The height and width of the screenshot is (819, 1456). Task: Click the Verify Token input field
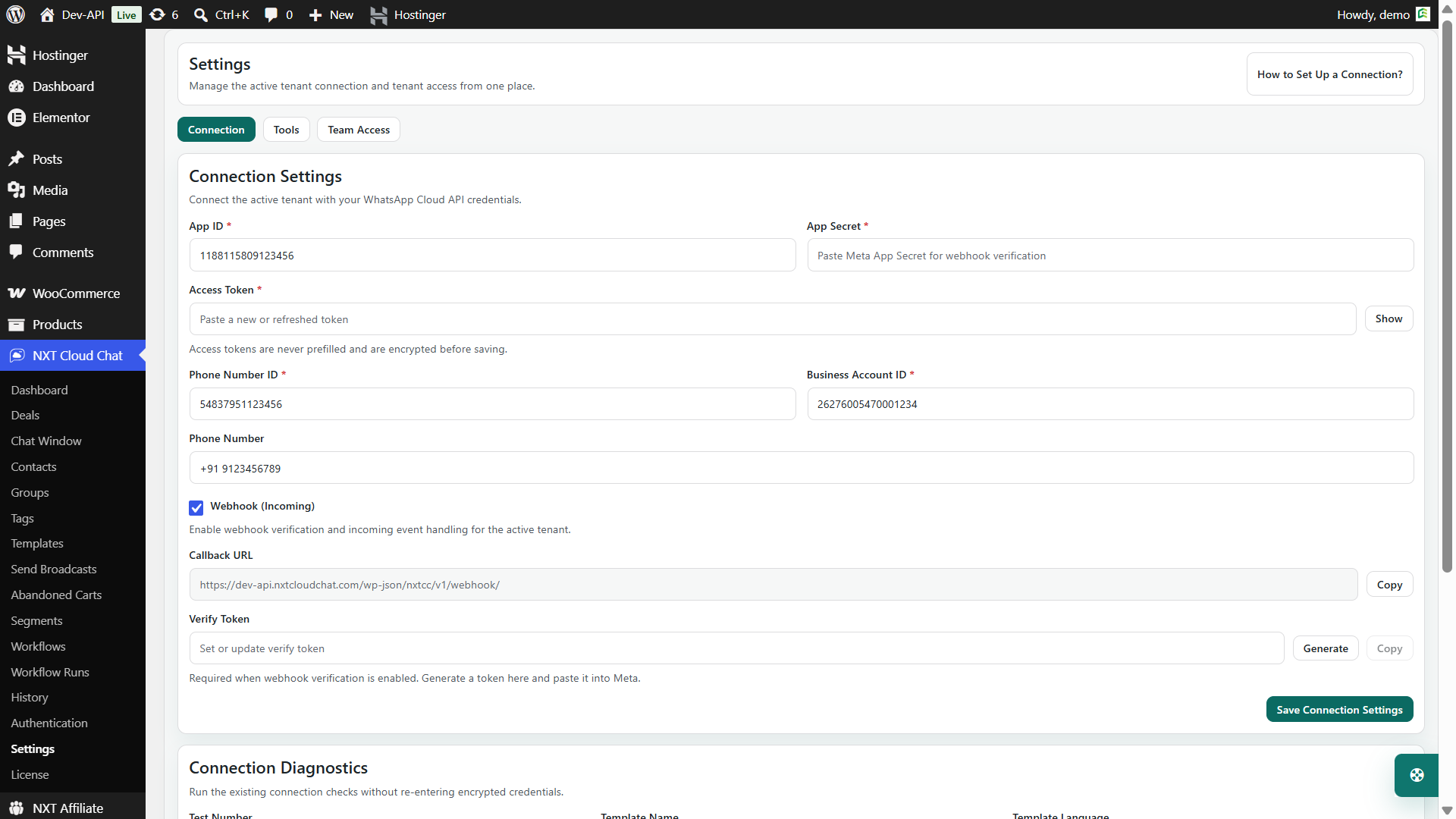[x=736, y=648]
